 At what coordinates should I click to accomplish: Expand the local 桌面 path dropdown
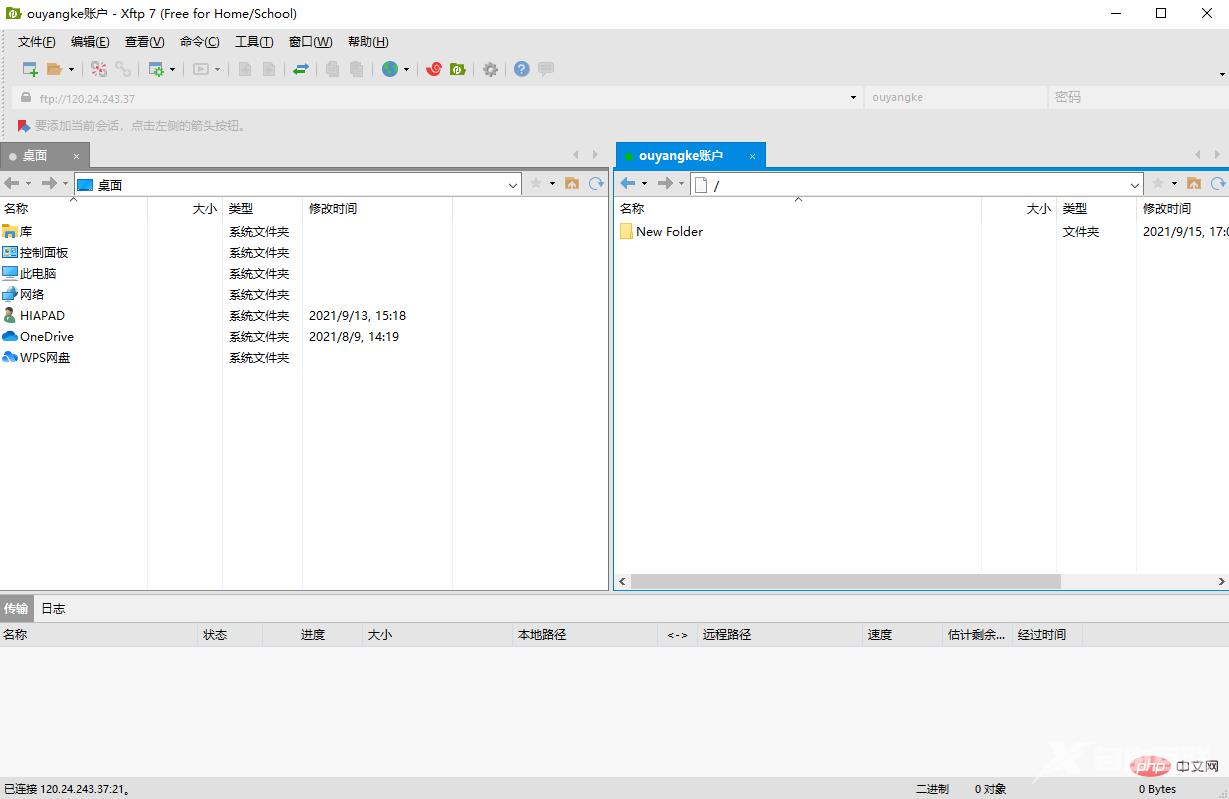point(513,184)
